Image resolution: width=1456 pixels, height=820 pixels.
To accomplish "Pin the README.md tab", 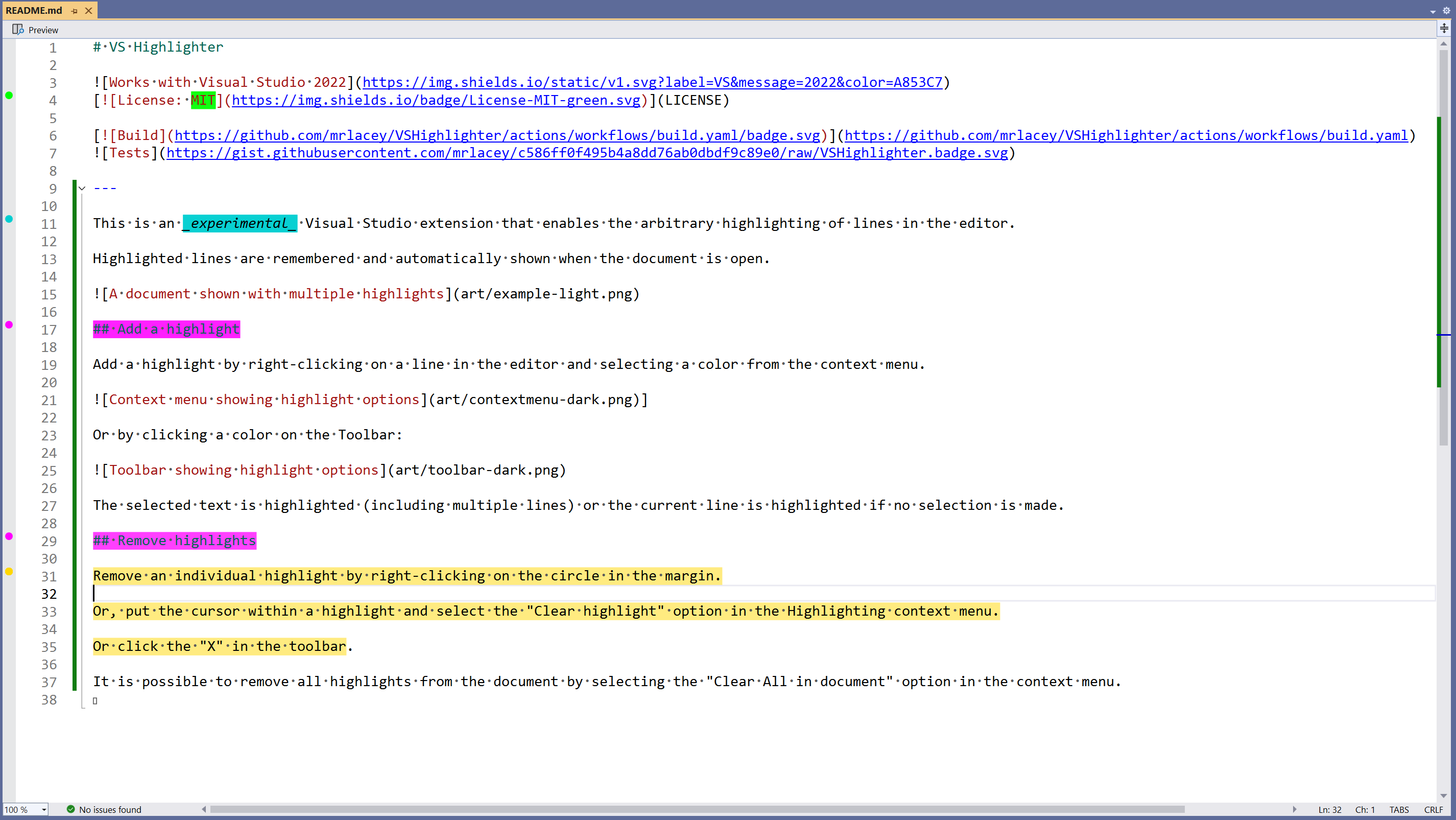I will point(74,11).
